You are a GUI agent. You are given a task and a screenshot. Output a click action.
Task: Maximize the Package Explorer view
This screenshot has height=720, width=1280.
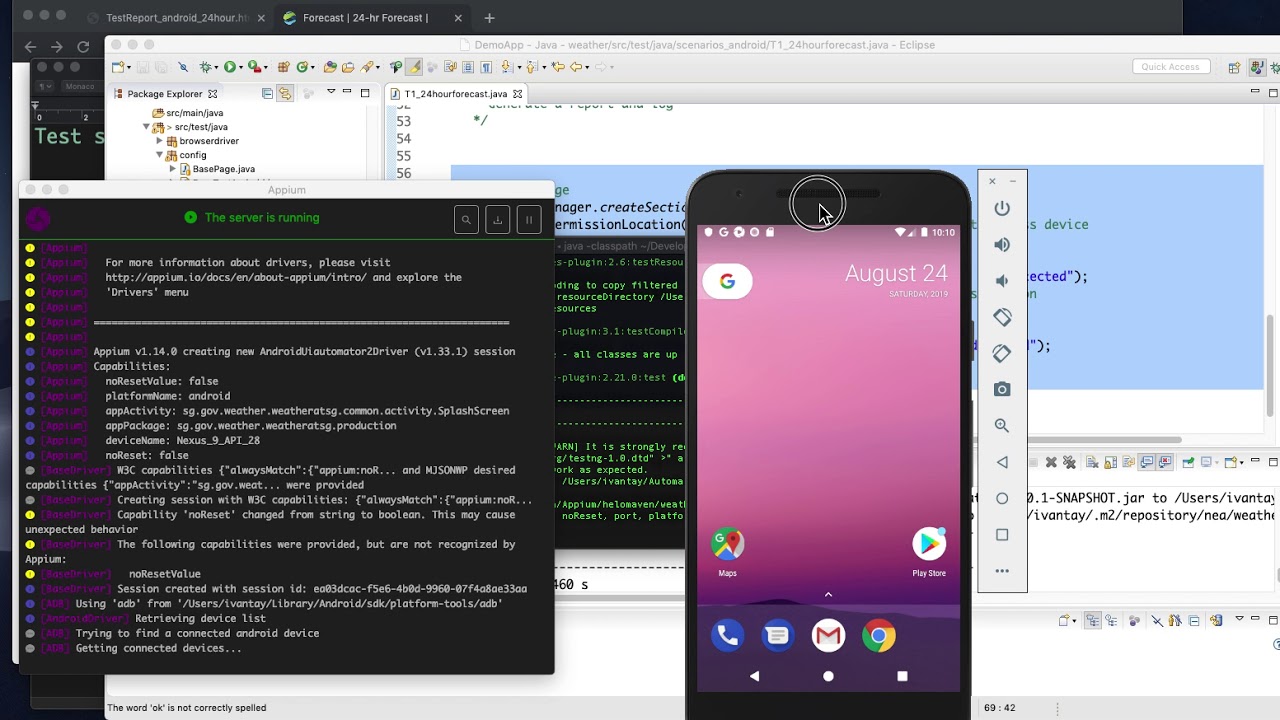pos(365,92)
